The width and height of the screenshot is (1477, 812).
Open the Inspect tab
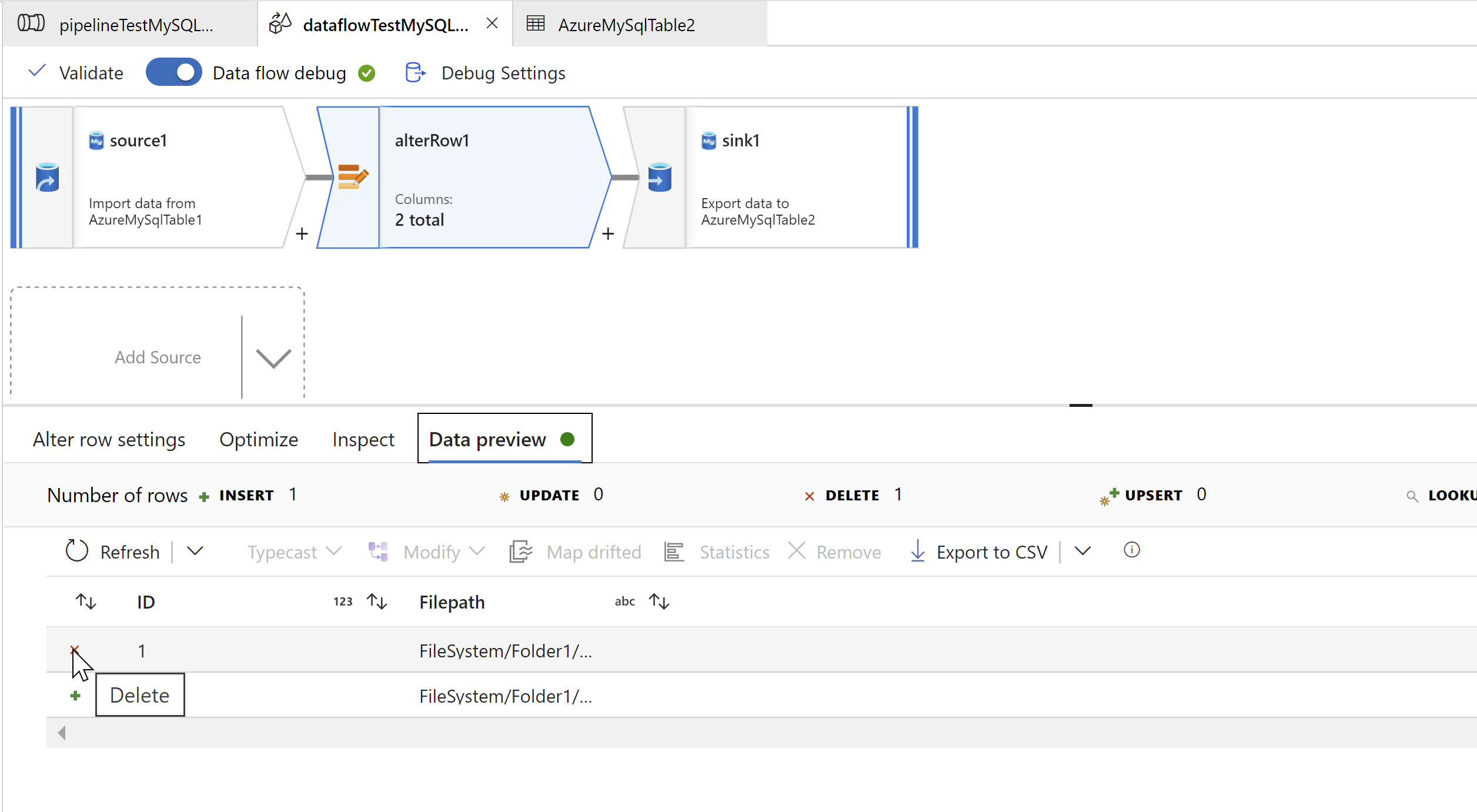[x=363, y=439]
